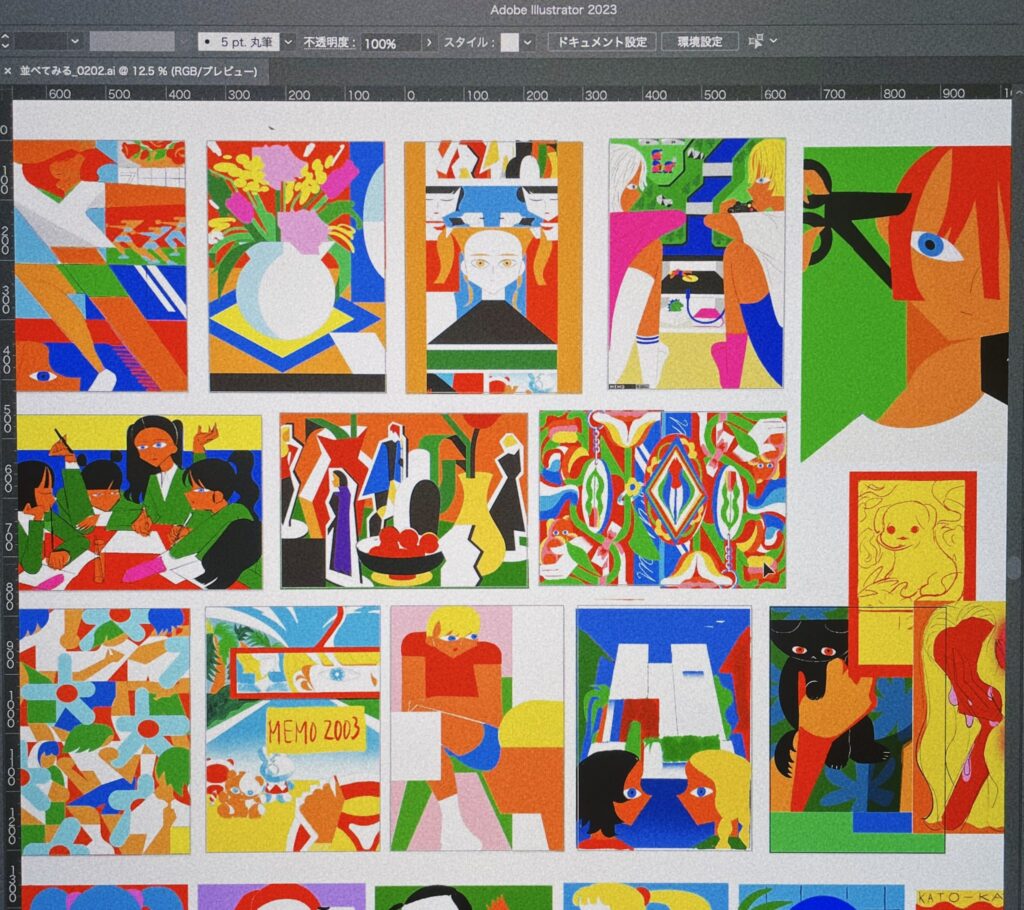Close the 並べてみる_0202.ai document tab

click(8, 71)
